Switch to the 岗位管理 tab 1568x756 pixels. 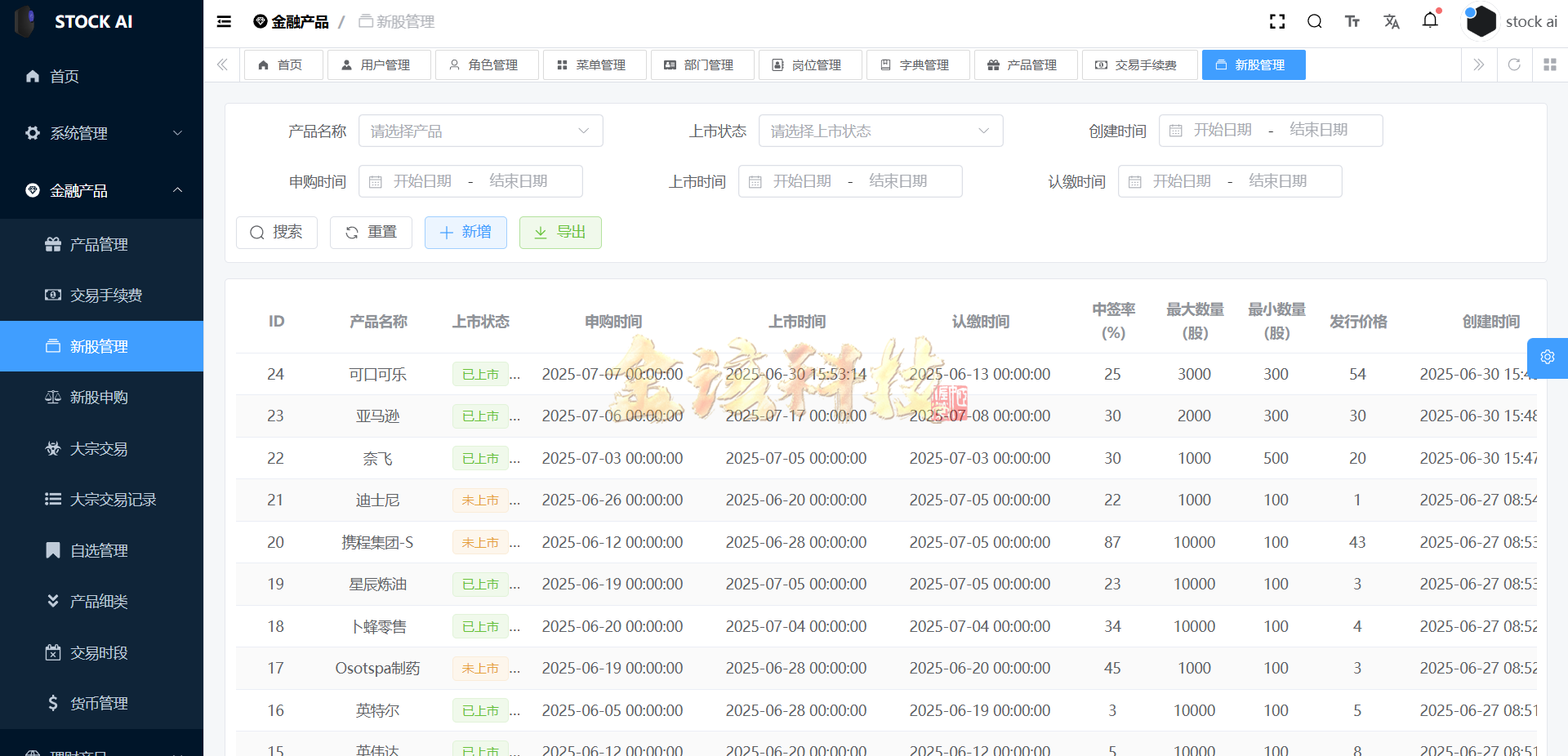pos(810,64)
